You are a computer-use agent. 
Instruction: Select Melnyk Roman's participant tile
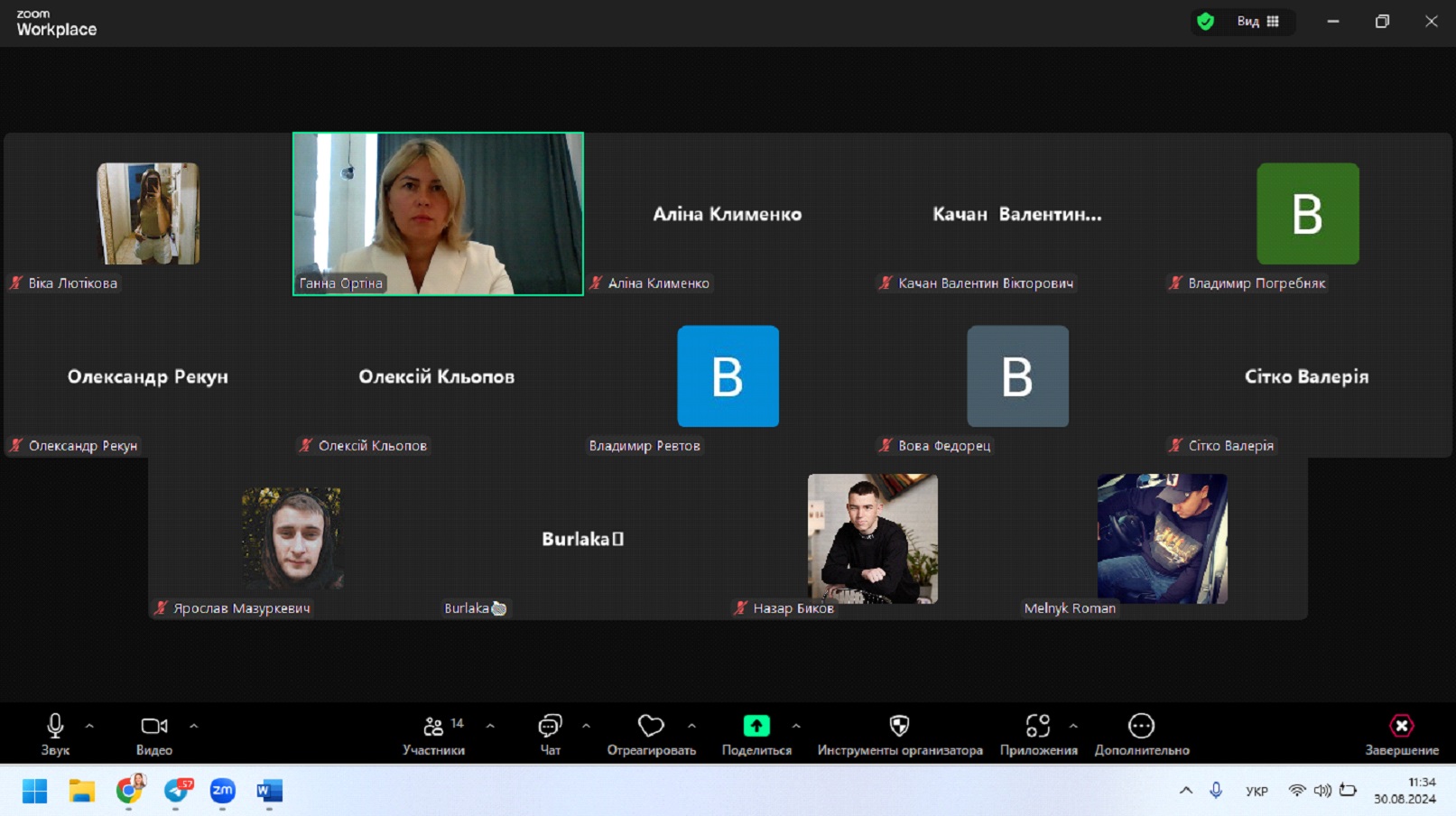click(1162, 539)
